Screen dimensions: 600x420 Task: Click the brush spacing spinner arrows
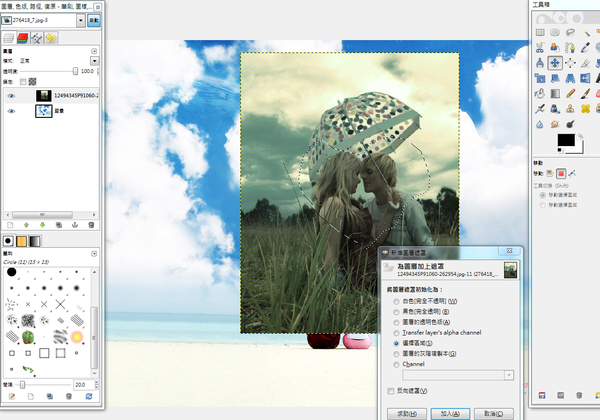coord(96,384)
